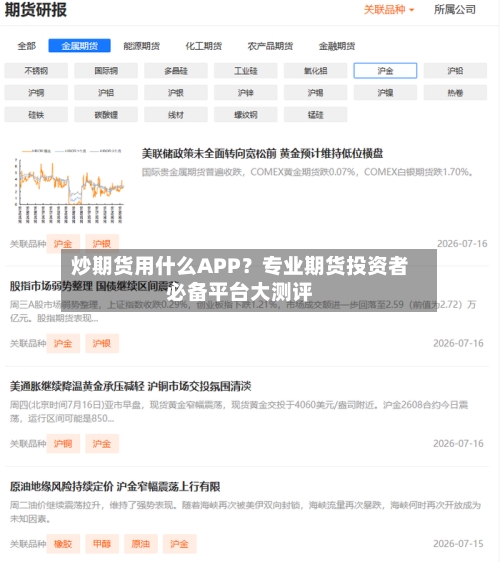Open article 原油地缘风险持续定价
500x562 pixels.
click(x=115, y=487)
